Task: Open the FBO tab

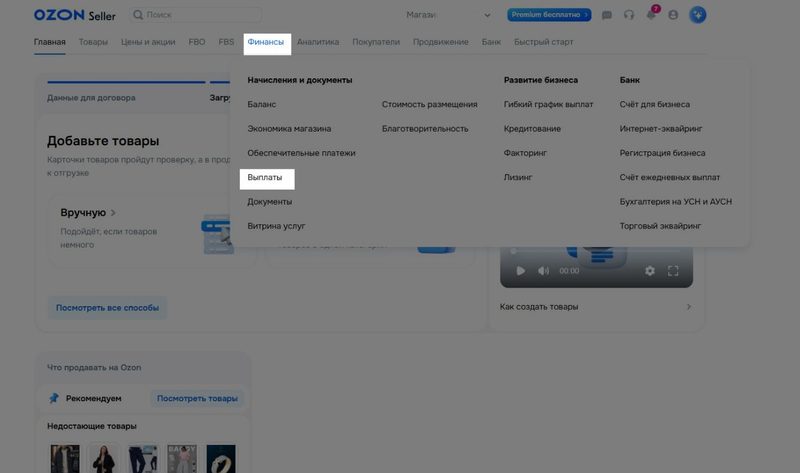Action: pyautogui.click(x=197, y=42)
